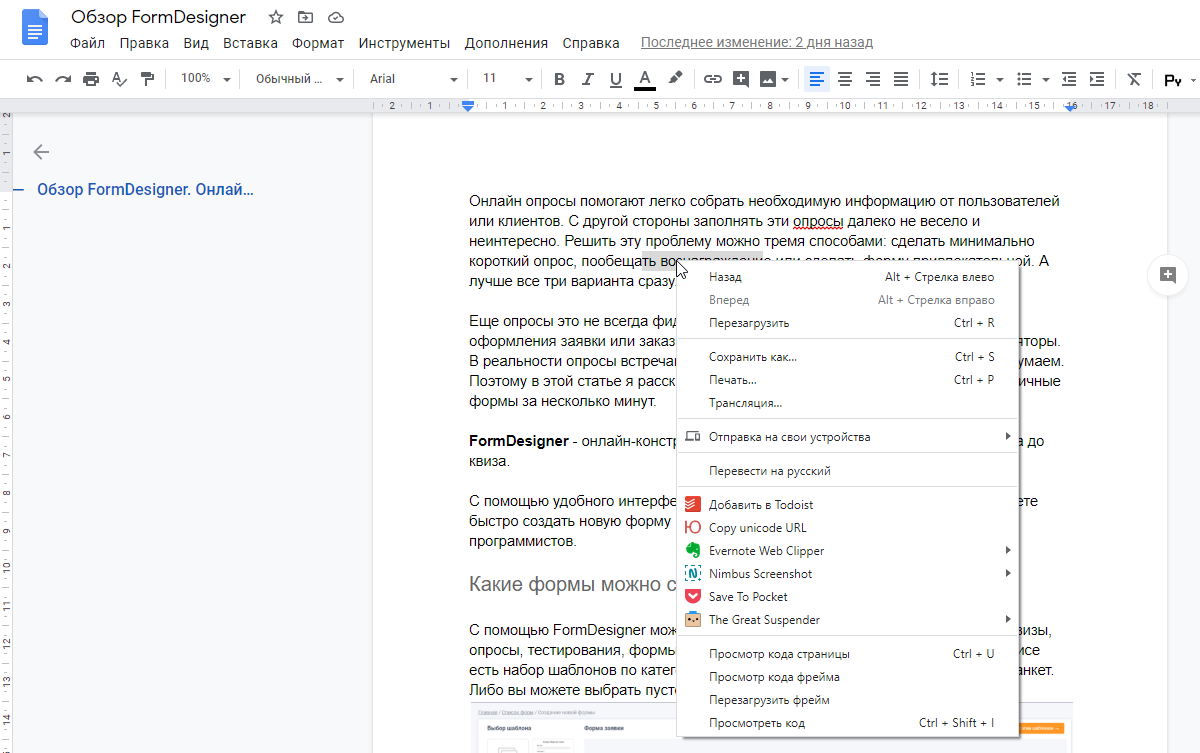Open the line spacing icon
The image size is (1200, 753).
click(939, 79)
